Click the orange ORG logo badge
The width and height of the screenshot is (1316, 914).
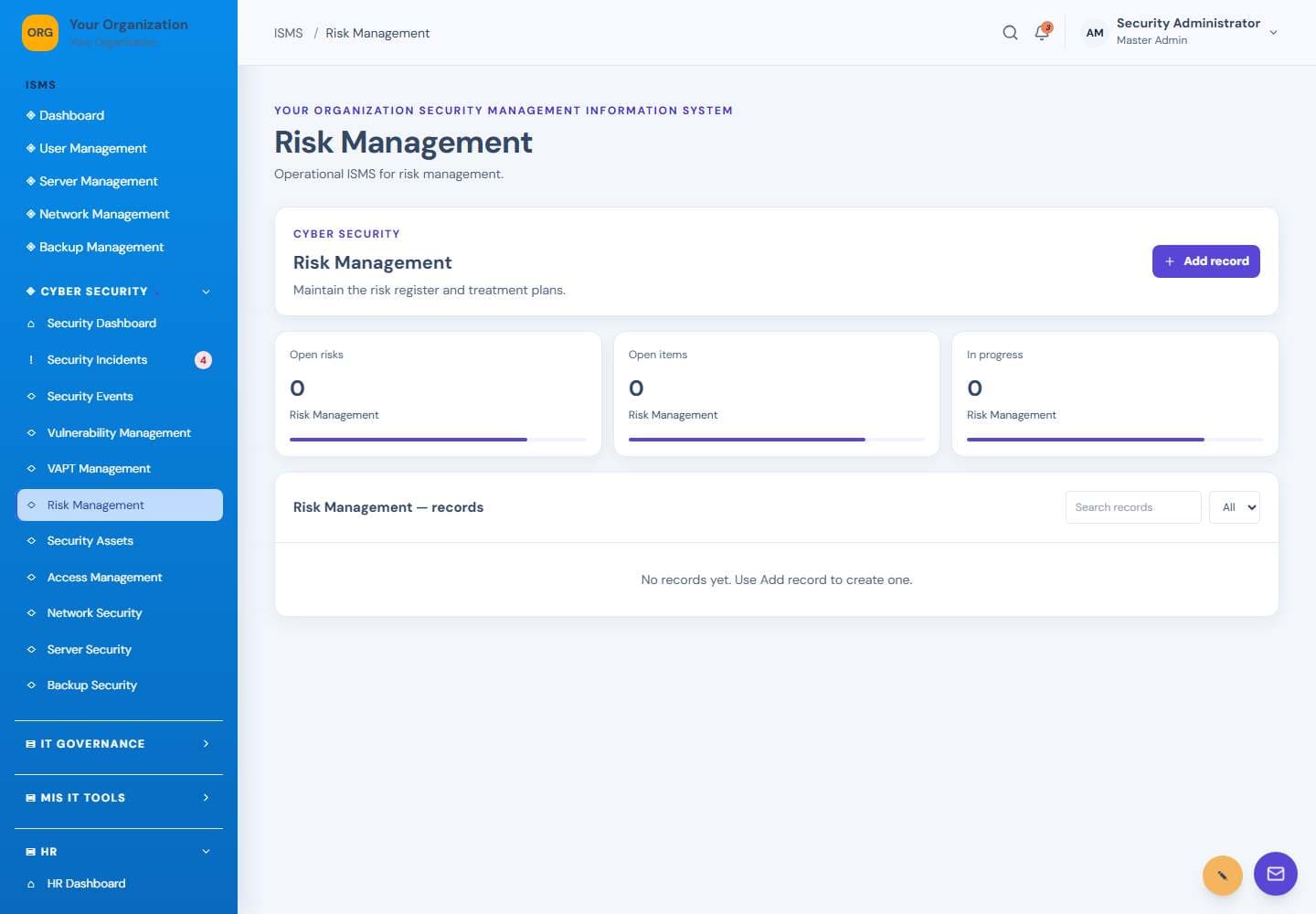(x=40, y=33)
